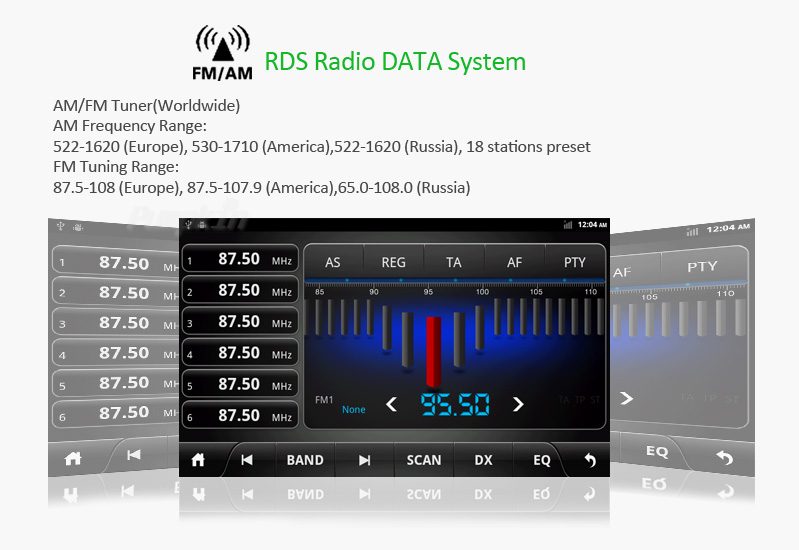The image size is (799, 550).
Task: Select preset 1 at 87.50 MHz
Action: point(239,259)
